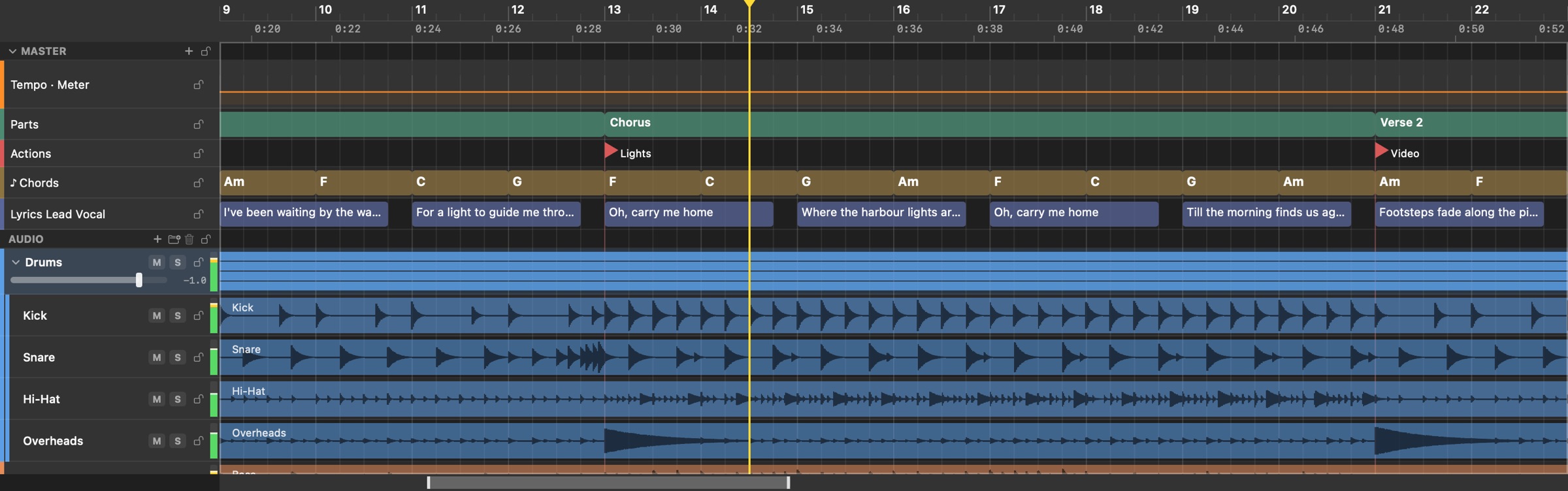Adjust the Drums volume fader handle
Viewport: 1568px width, 491px height.
click(x=139, y=280)
